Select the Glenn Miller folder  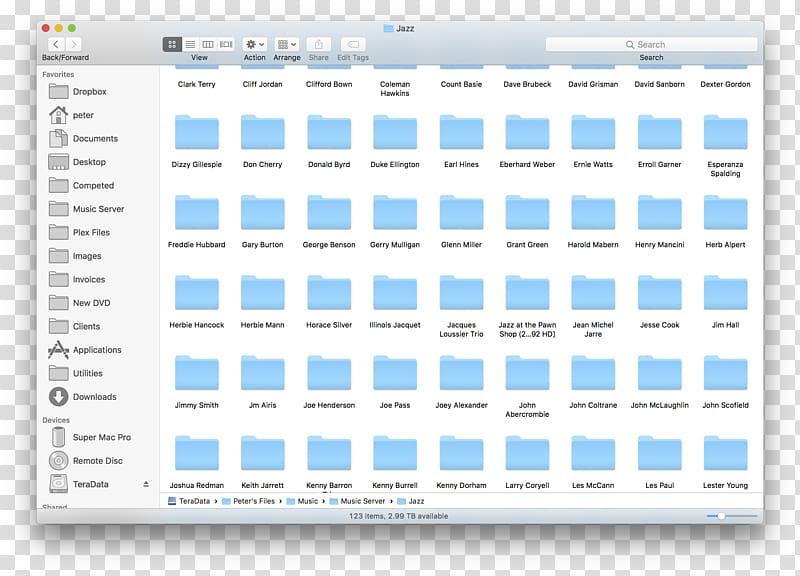coord(461,213)
